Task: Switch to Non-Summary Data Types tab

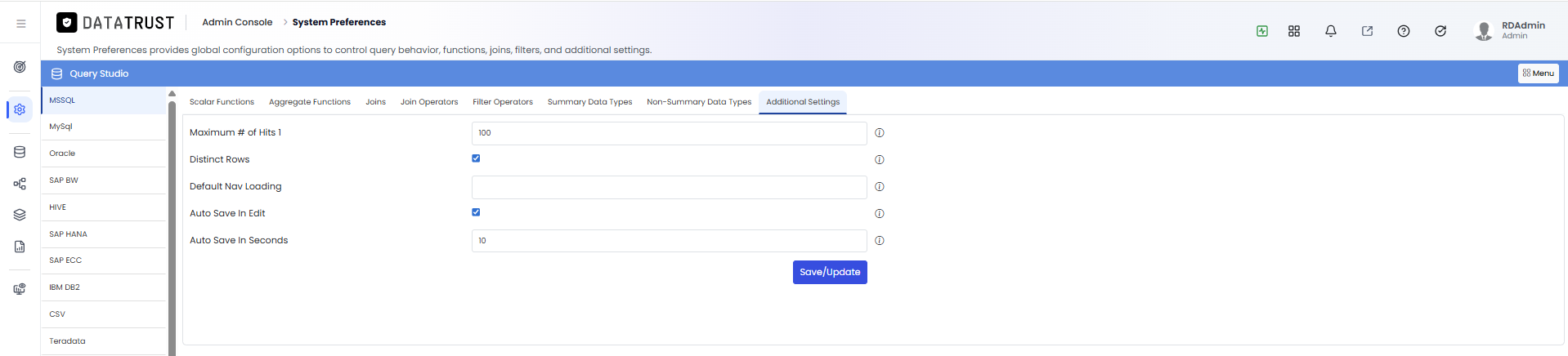Action: pos(699,102)
